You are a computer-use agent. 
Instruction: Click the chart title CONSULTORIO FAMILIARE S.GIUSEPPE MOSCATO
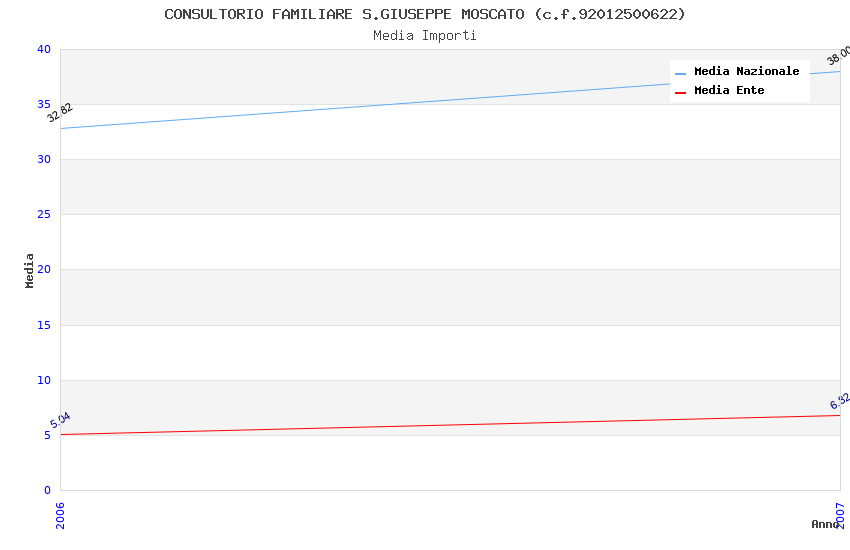pyautogui.click(x=425, y=14)
